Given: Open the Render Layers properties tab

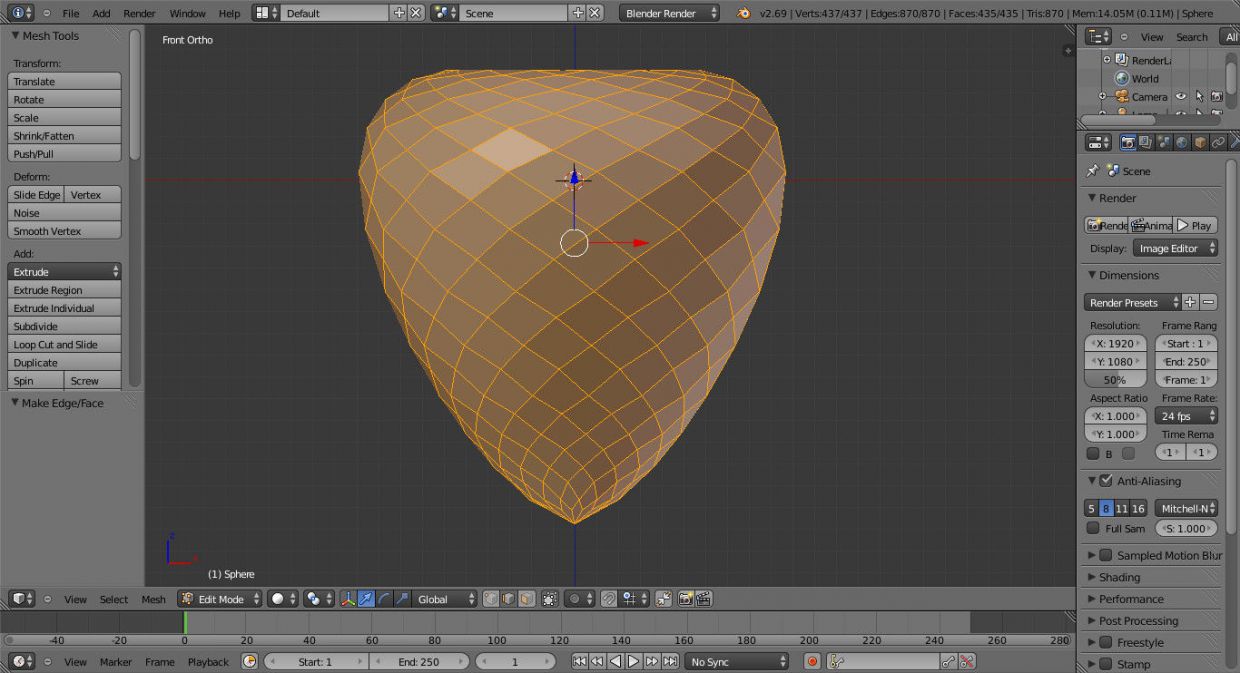Looking at the screenshot, I should click(x=1146, y=143).
